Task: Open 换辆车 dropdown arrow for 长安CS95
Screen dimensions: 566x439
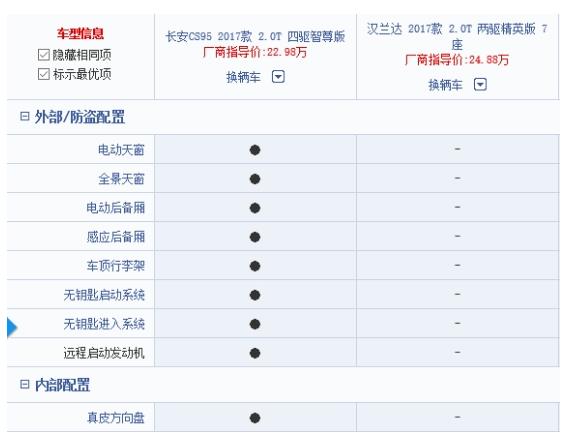Action: point(278,77)
